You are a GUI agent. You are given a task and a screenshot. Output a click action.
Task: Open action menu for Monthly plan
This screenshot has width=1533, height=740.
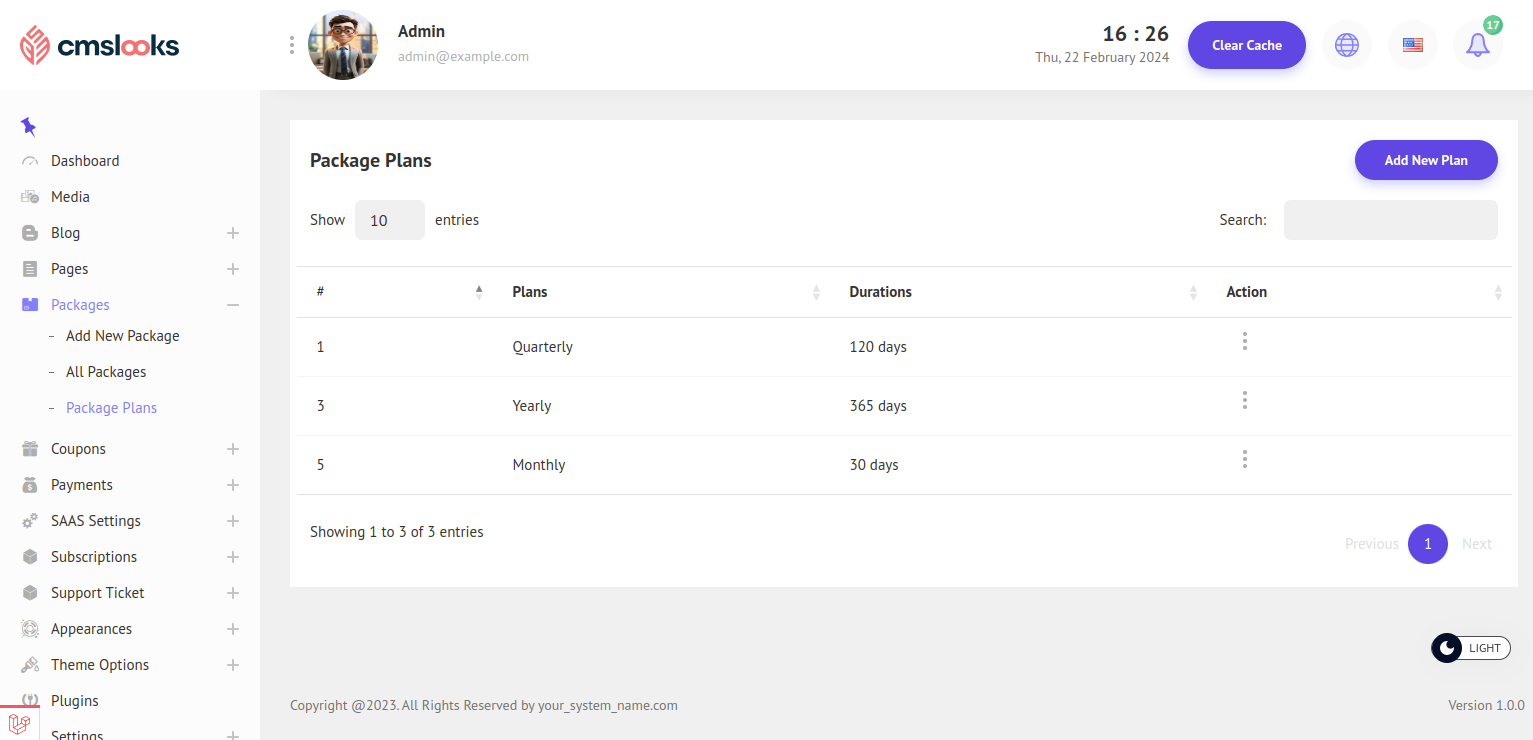point(1244,460)
